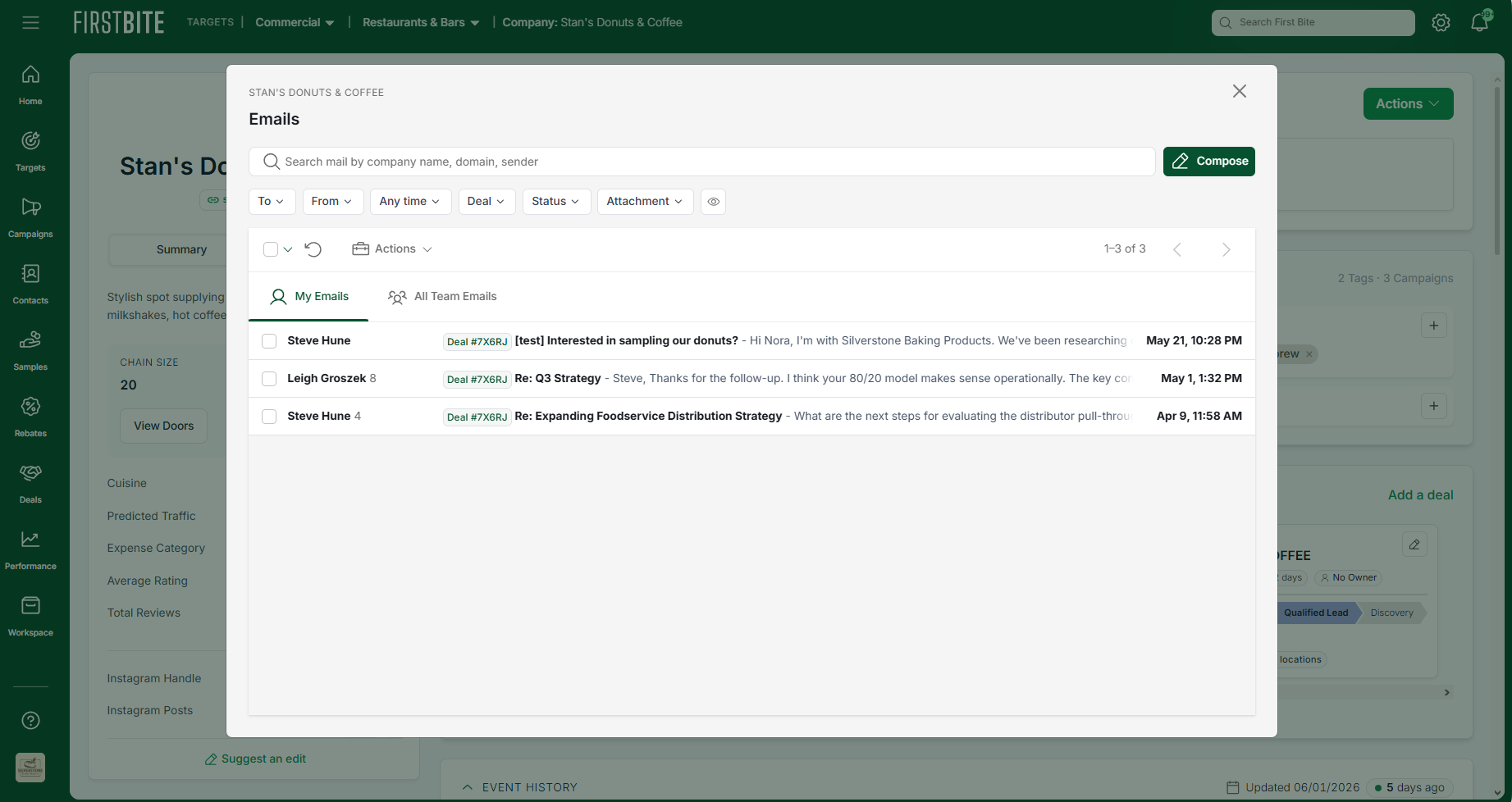Screen dimensions: 1512x802
Task: Click Qualified Lead stage on deal
Action: (1316, 613)
